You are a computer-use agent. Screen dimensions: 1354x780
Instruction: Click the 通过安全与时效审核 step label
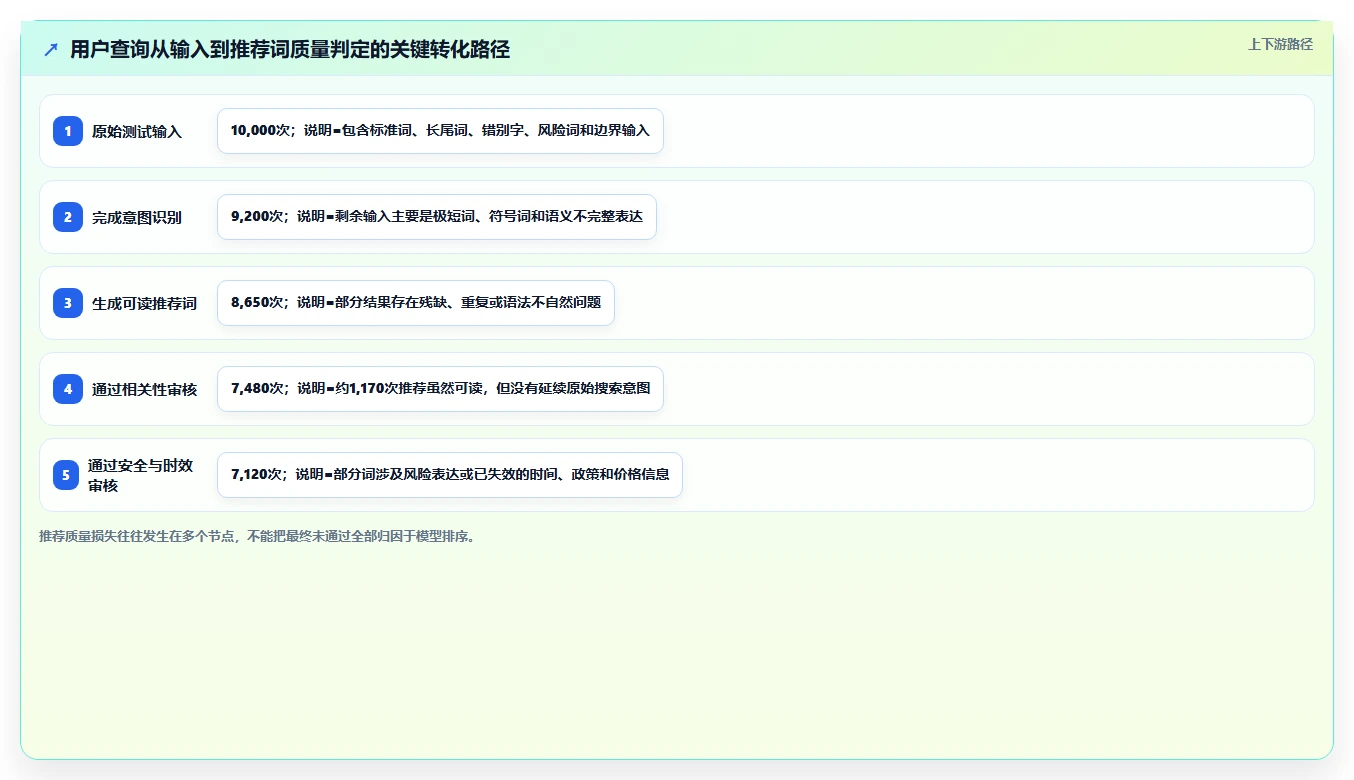[140, 475]
